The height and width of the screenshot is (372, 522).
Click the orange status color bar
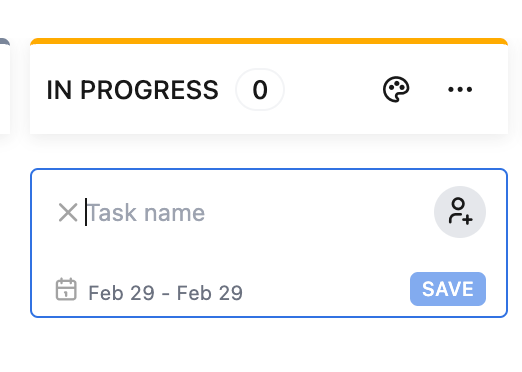269,41
